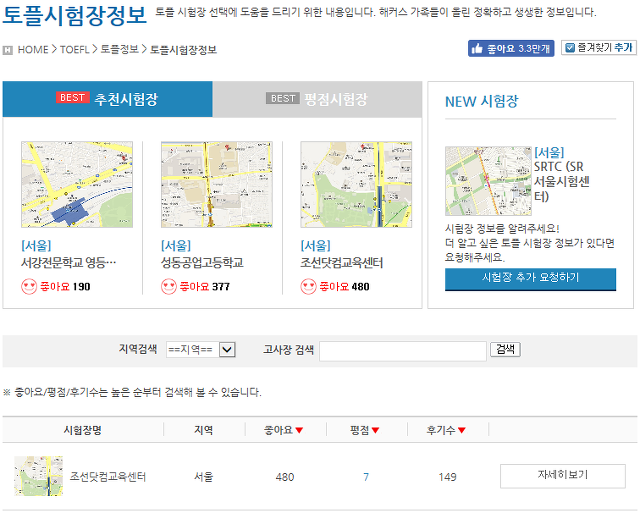
Task: Open the SRTC new test center map thumbnail
Action: [x=488, y=181]
